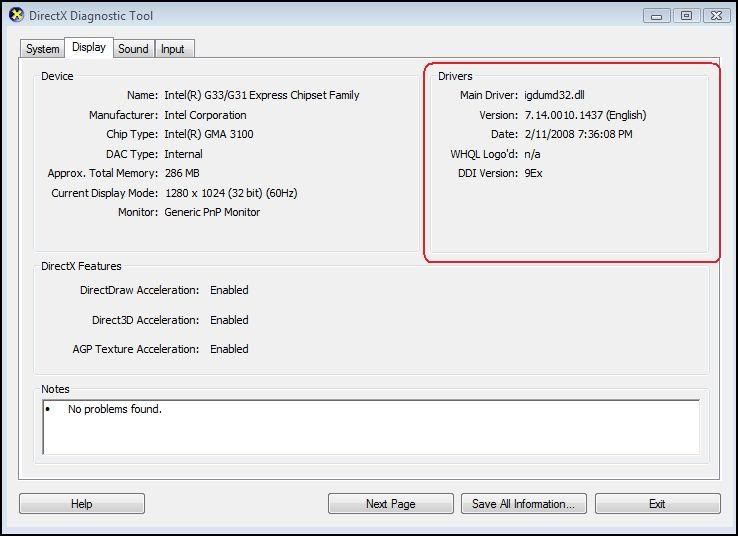This screenshot has width=738, height=536.
Task: Click the 'DAC Type:' label
Action: [132, 154]
